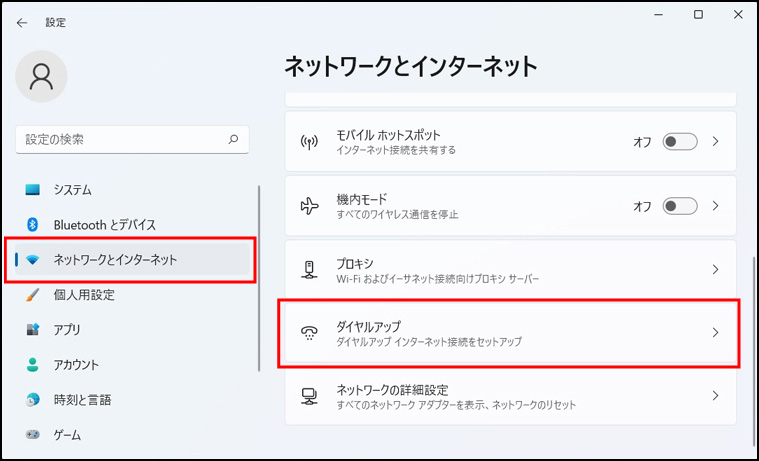759x461 pixels.
Task: Click the Mobile Hotspot (モバイル ホットスポット) icon
Action: pos(309,142)
